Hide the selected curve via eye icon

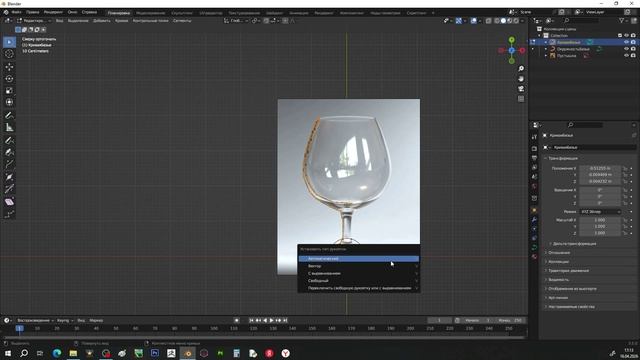tap(627, 42)
